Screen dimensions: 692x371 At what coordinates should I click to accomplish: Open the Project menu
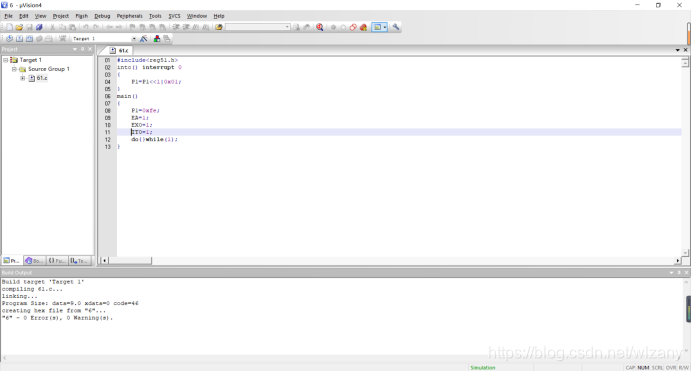(60, 16)
